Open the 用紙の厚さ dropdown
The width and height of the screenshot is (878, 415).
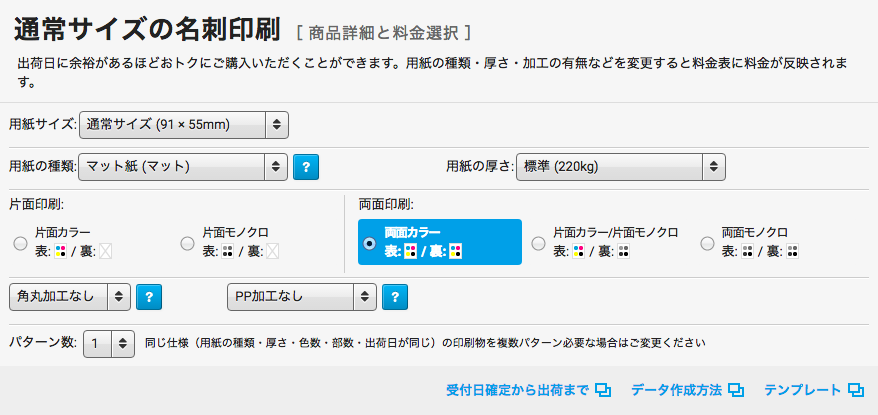point(620,166)
